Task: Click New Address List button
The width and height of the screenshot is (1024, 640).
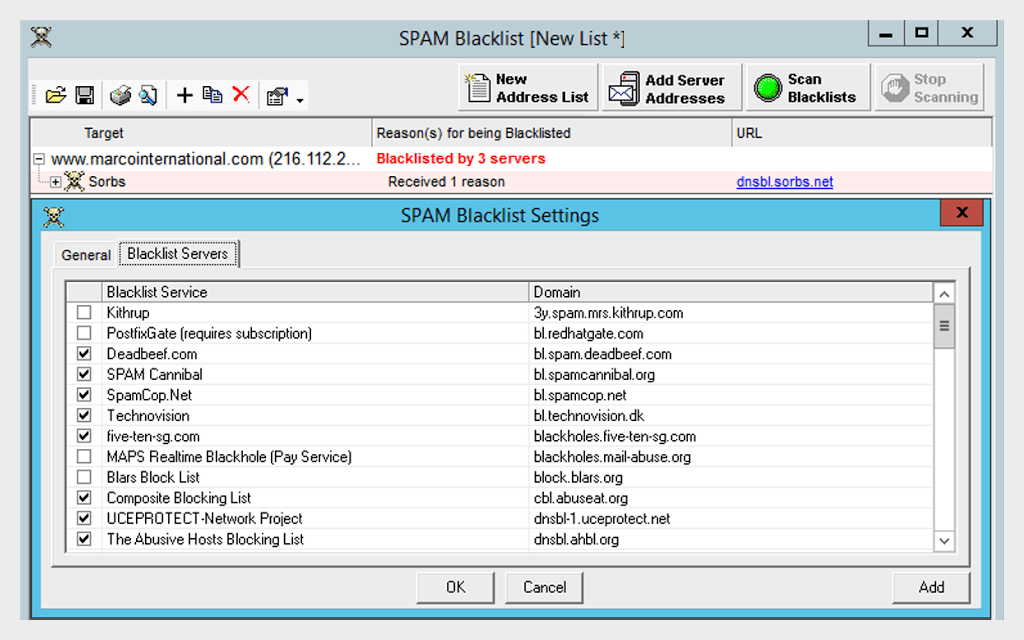Action: click(x=528, y=88)
